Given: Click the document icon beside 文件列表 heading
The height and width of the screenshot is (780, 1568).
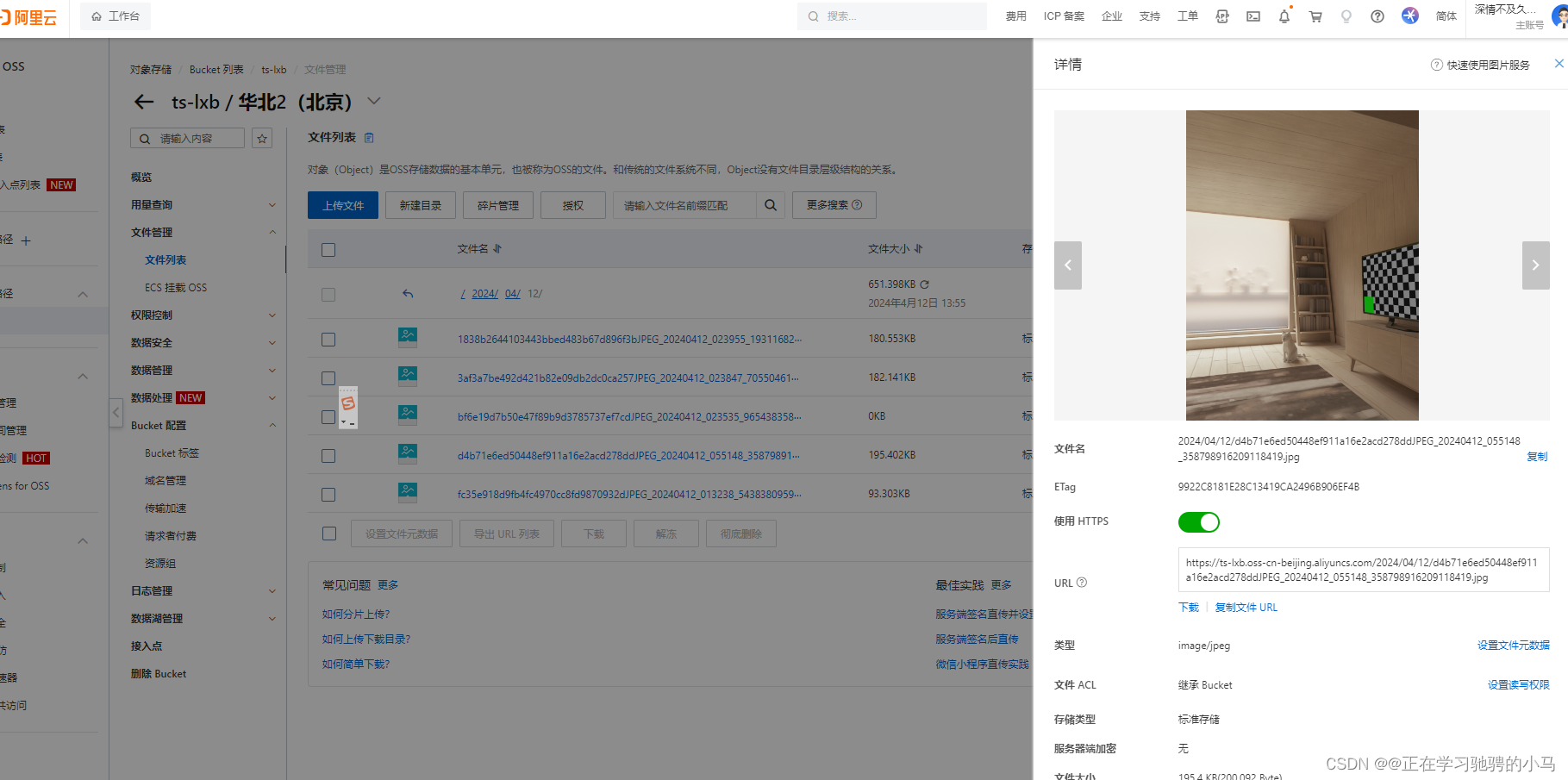Looking at the screenshot, I should [369, 138].
